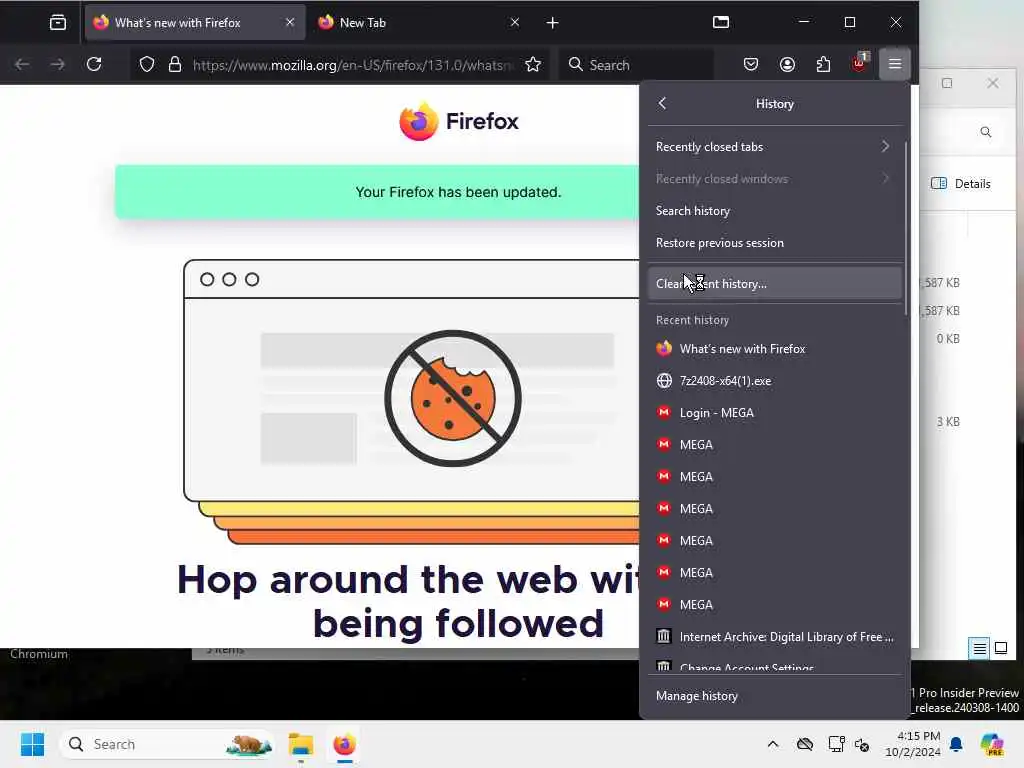Expand Recently closed tabs submenu

(774, 146)
